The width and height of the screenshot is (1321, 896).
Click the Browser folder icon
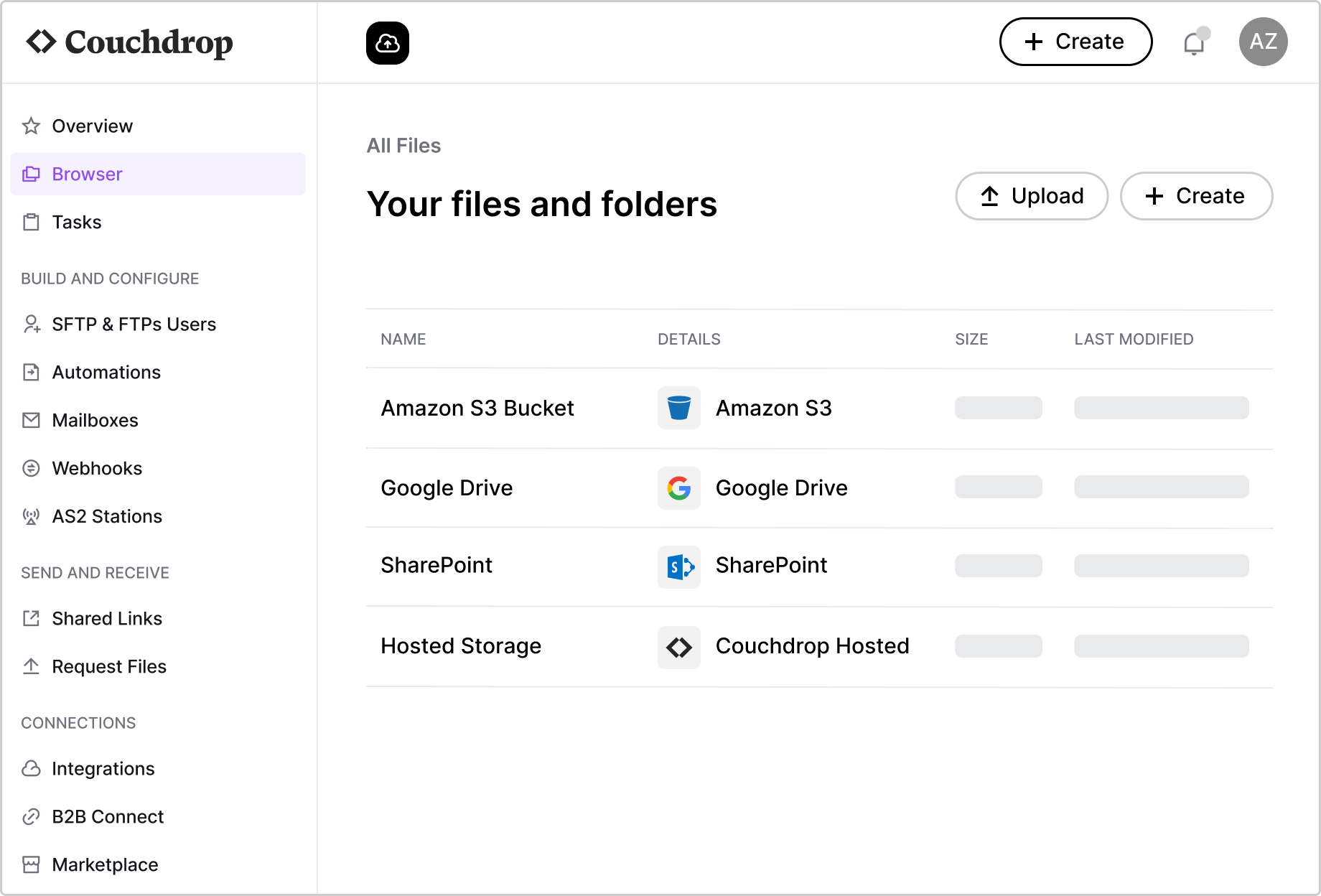point(31,174)
